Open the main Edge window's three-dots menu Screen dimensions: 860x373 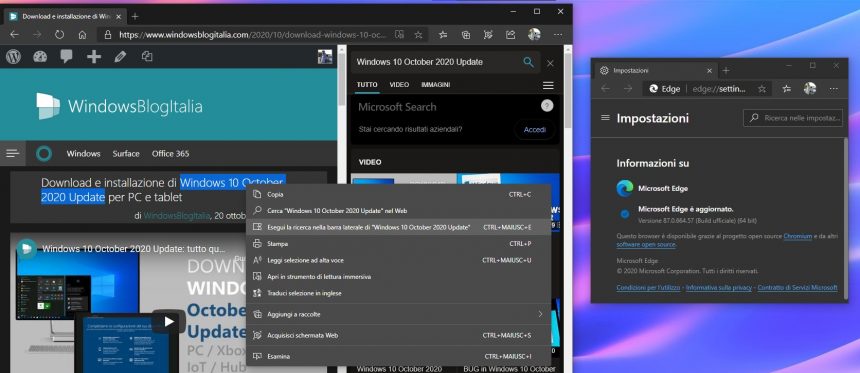tap(558, 35)
